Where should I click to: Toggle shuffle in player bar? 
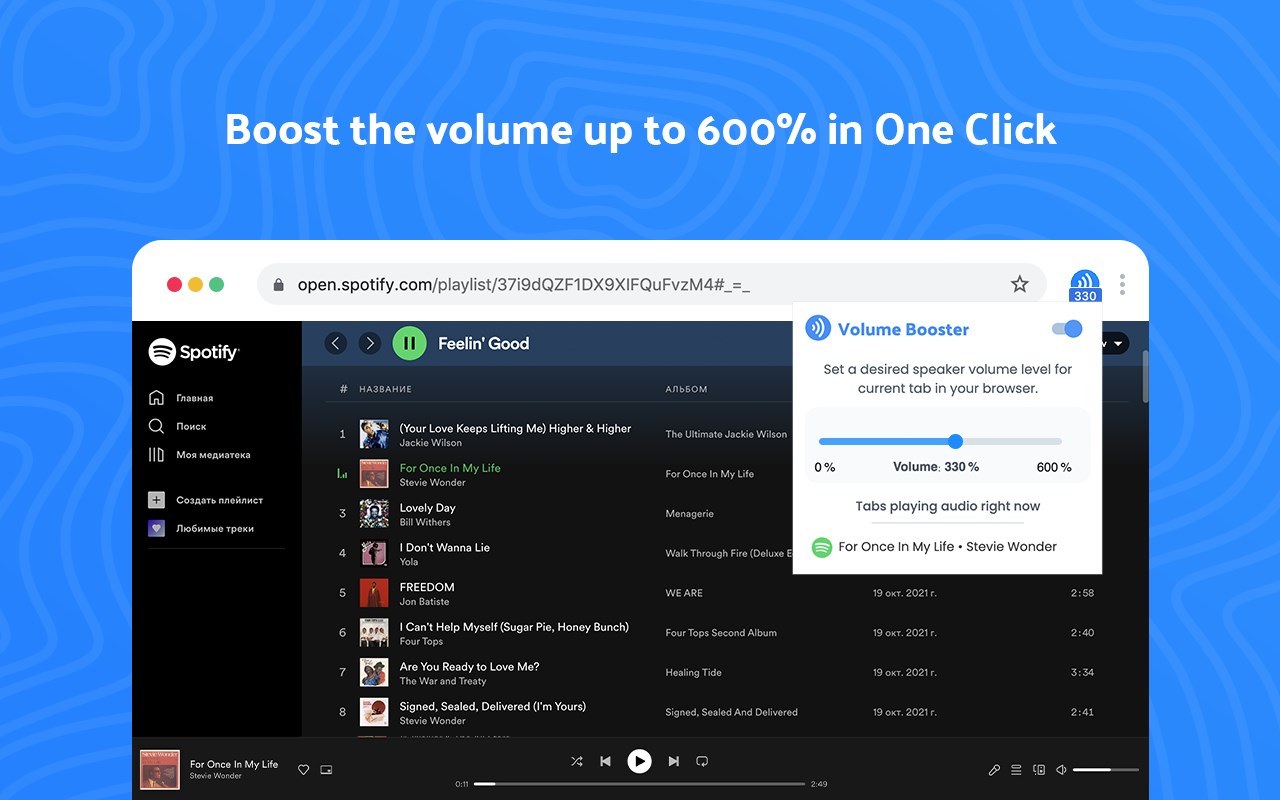[x=577, y=761]
